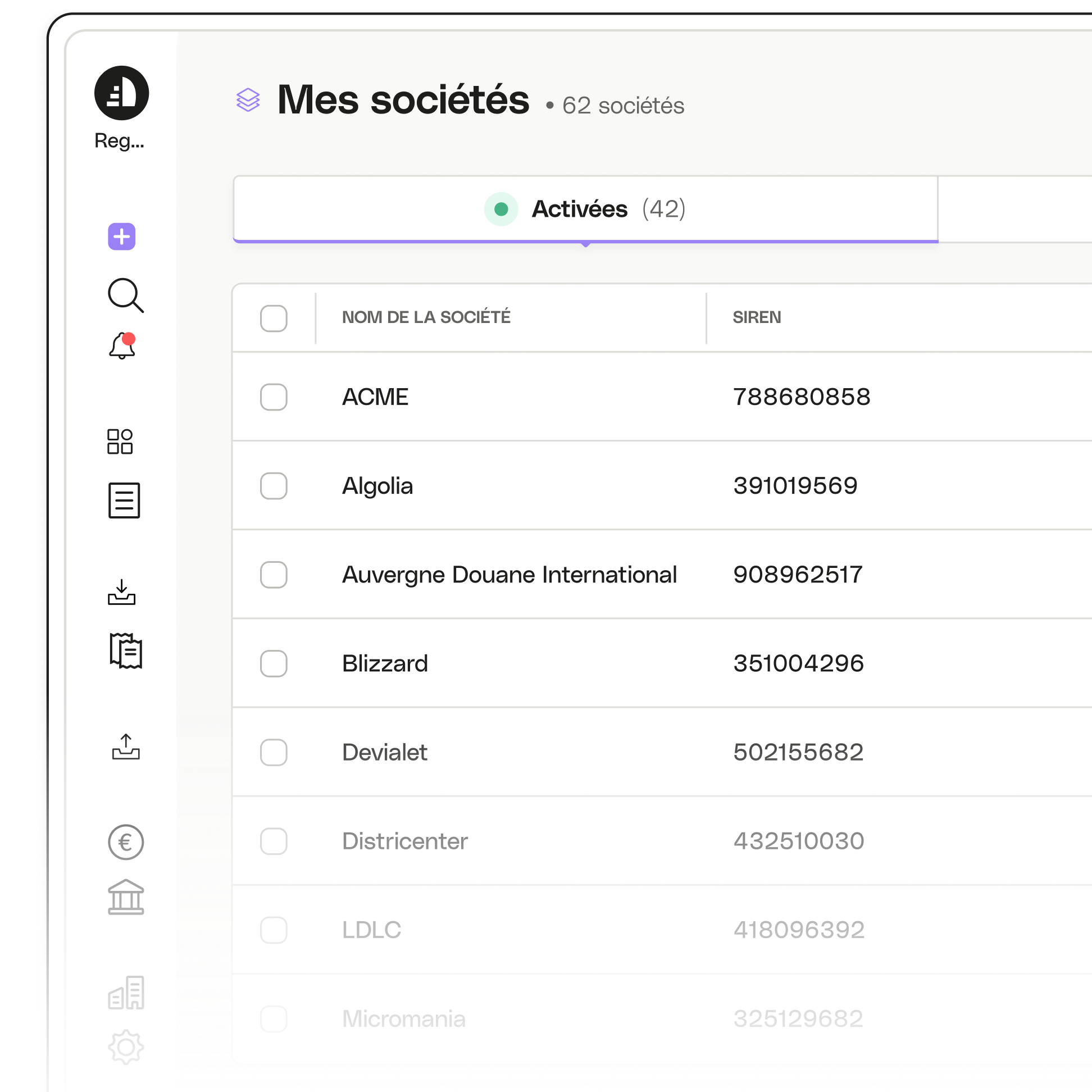Viewport: 1092px width, 1092px height.
Task: Open Auvergne Douane International name
Action: tap(509, 575)
